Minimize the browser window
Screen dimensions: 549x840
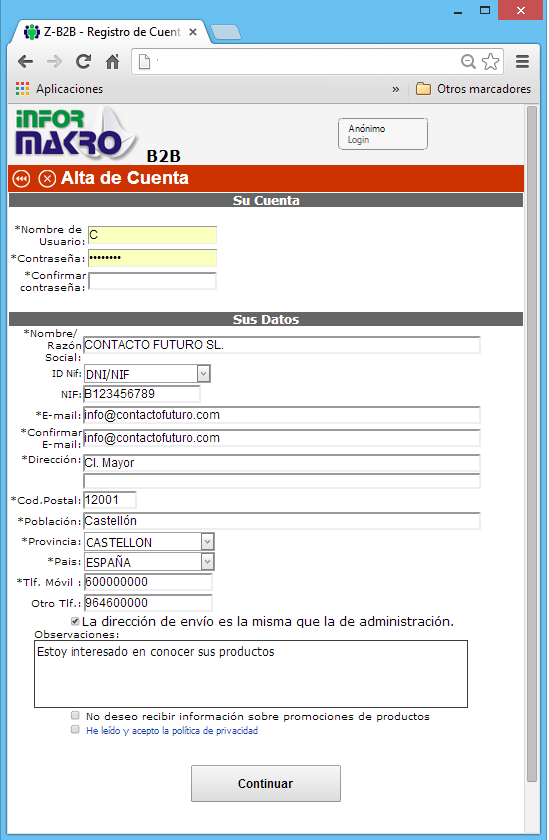(458, 11)
